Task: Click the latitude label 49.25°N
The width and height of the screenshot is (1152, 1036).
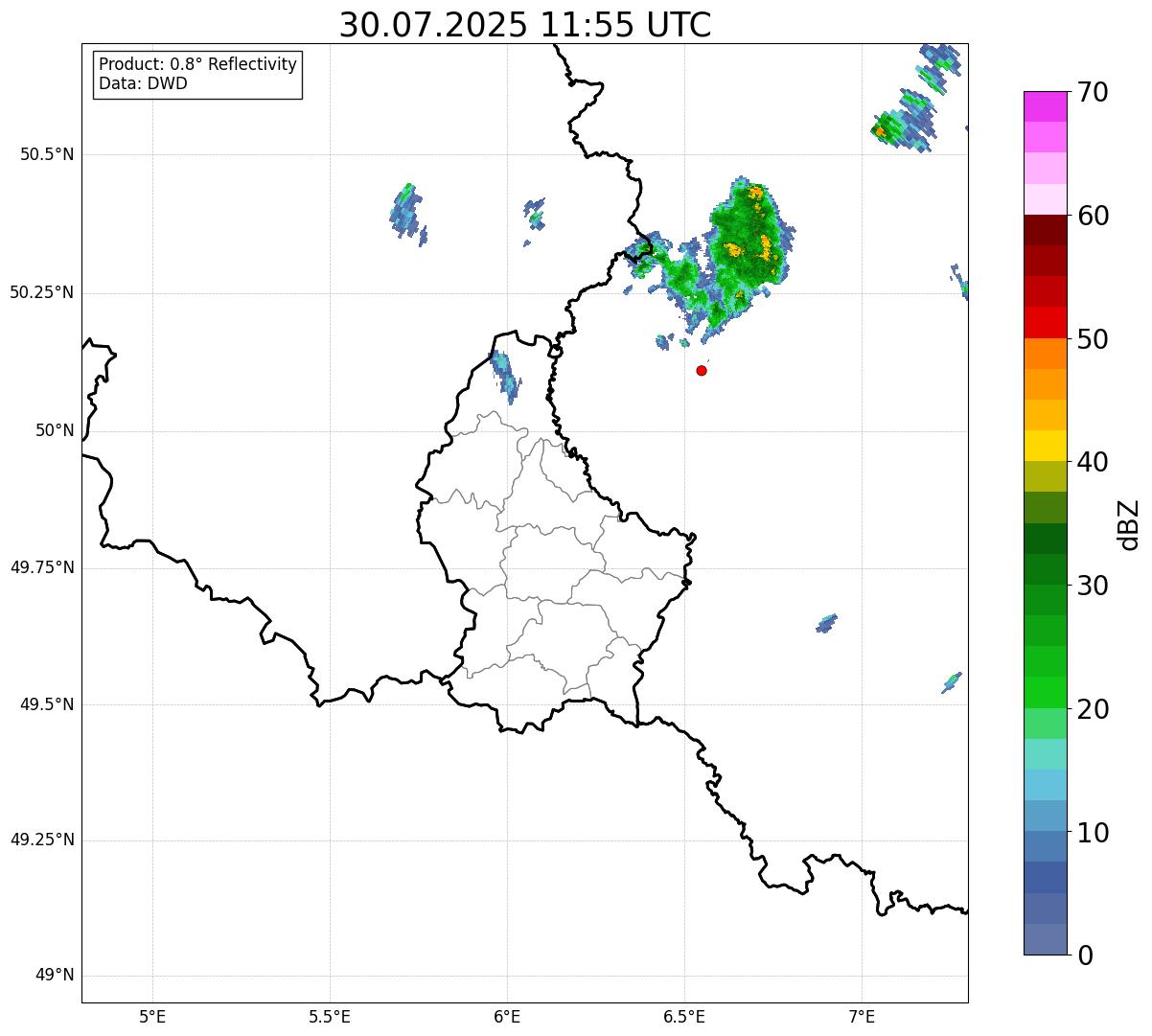Action: (x=42, y=840)
